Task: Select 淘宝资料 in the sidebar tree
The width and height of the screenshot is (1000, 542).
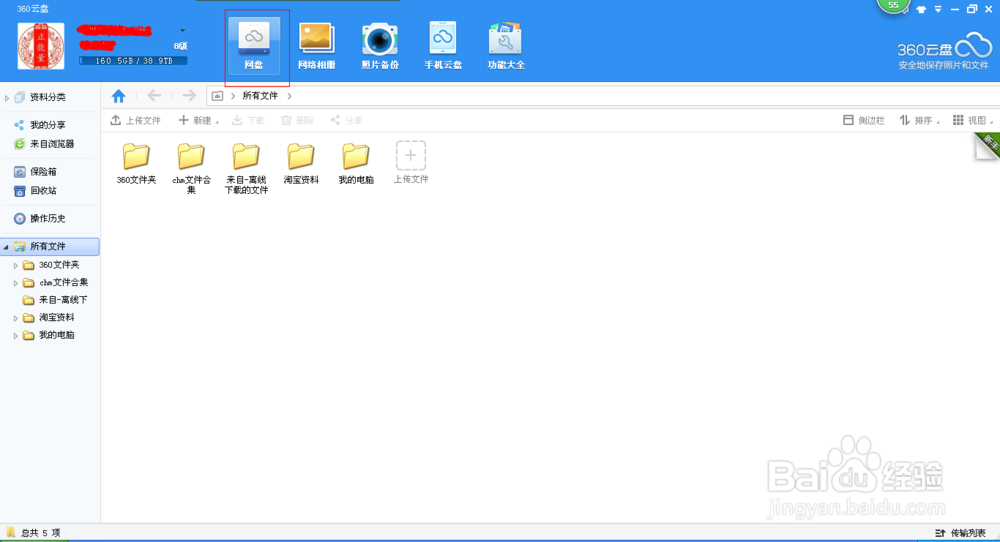Action: pos(56,318)
